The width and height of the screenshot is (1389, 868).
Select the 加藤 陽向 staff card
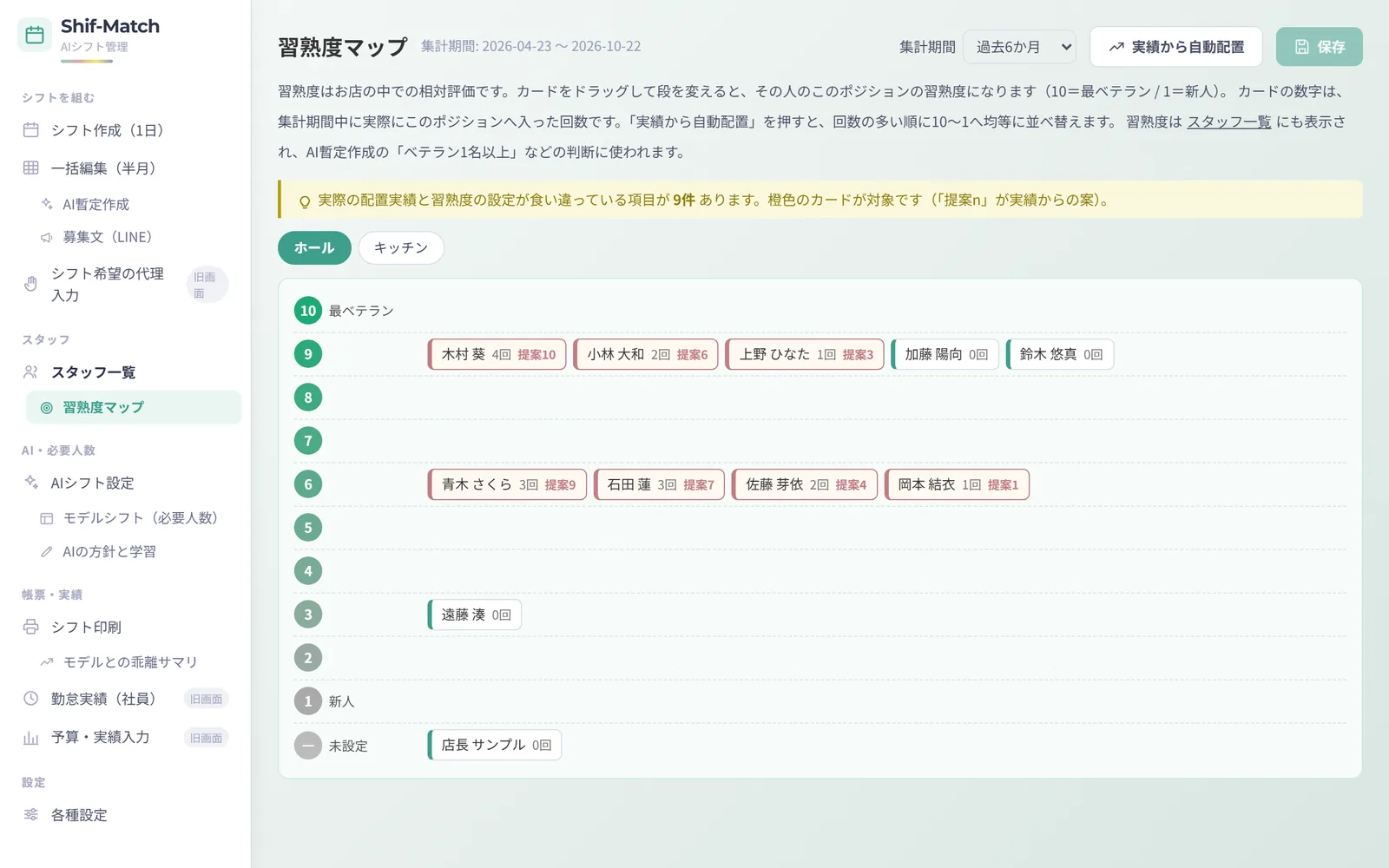945,354
